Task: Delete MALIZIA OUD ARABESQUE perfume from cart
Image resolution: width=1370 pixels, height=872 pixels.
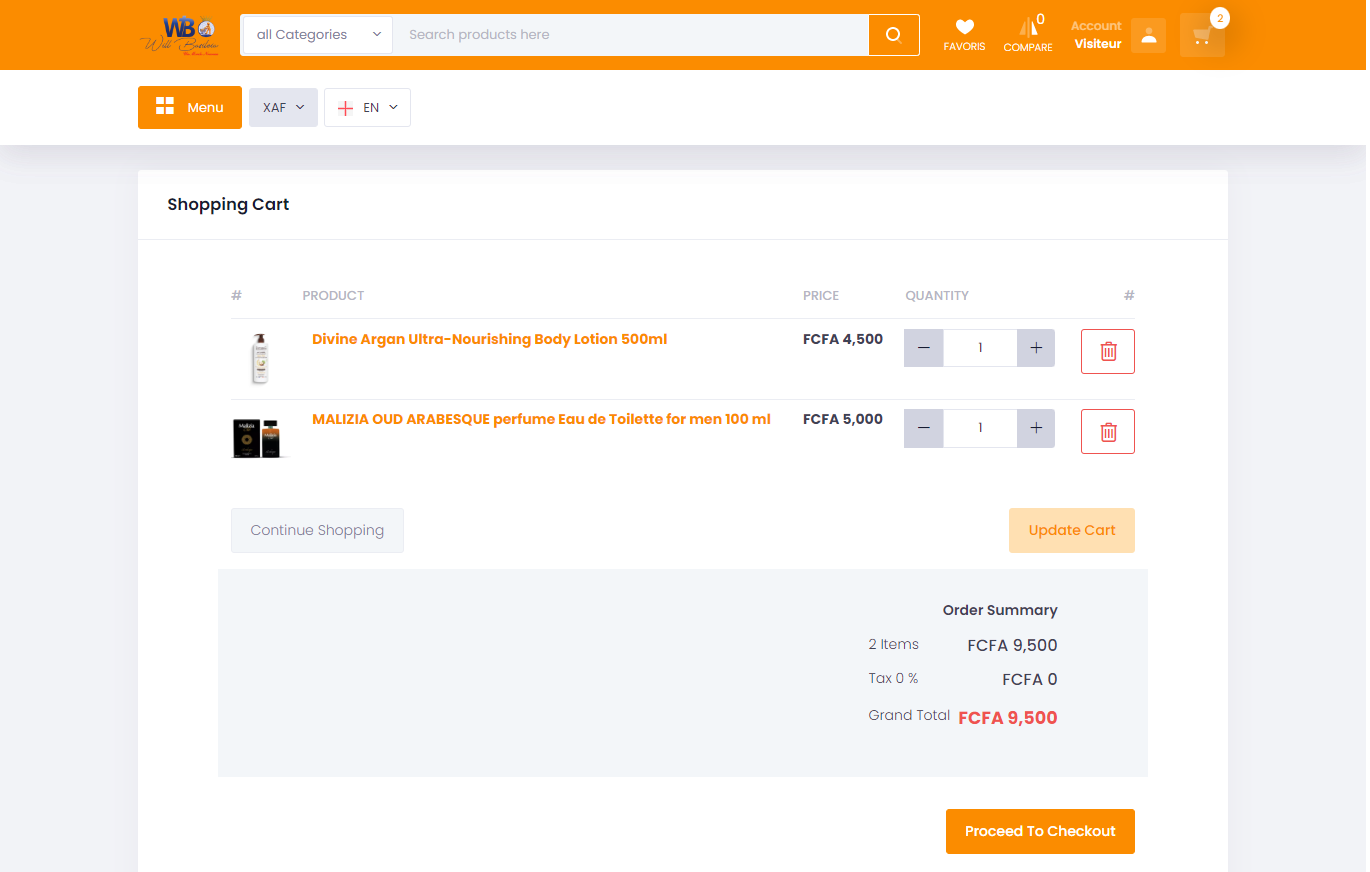Action: (x=1108, y=431)
